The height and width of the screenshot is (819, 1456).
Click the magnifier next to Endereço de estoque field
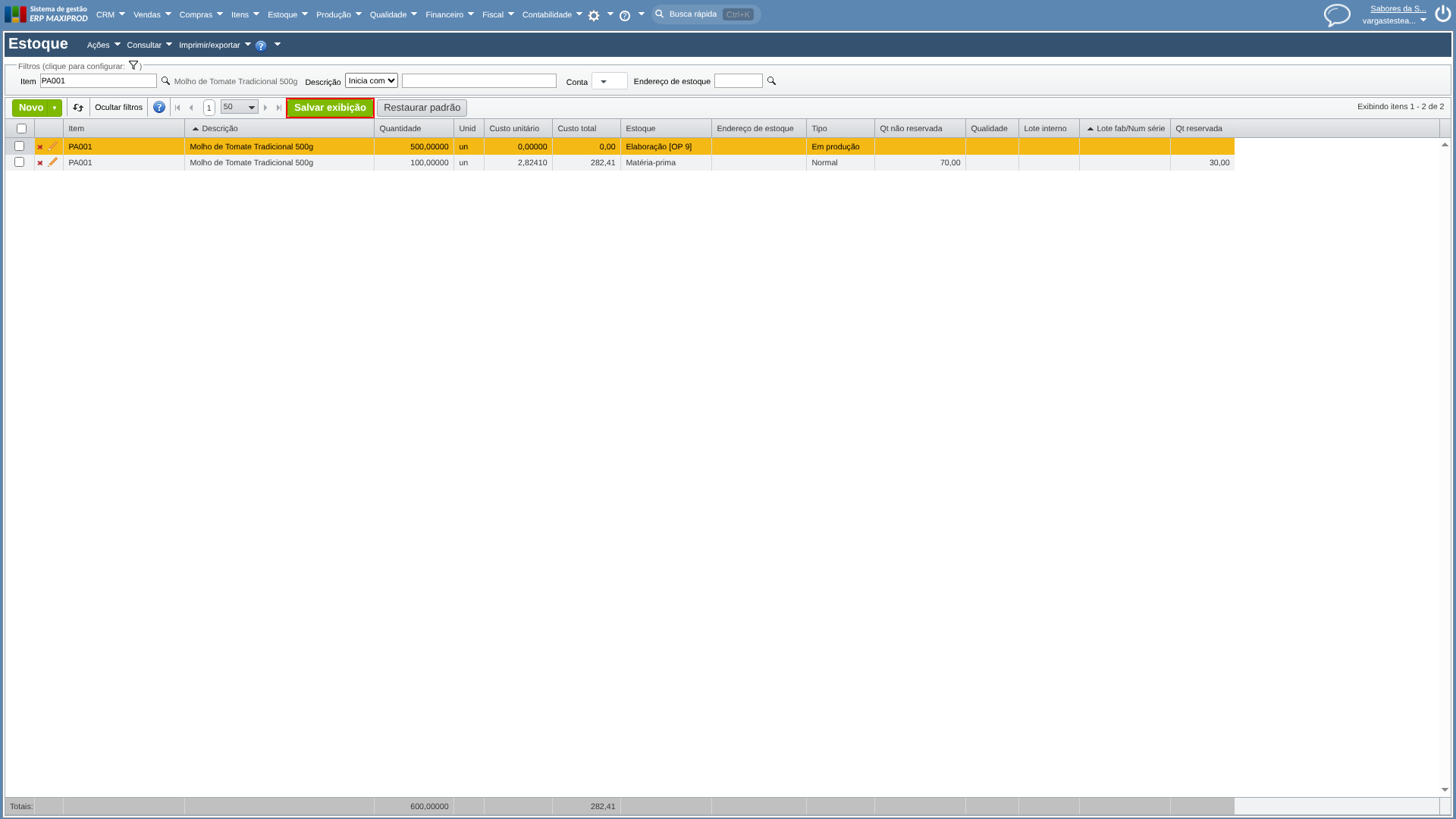[771, 80]
